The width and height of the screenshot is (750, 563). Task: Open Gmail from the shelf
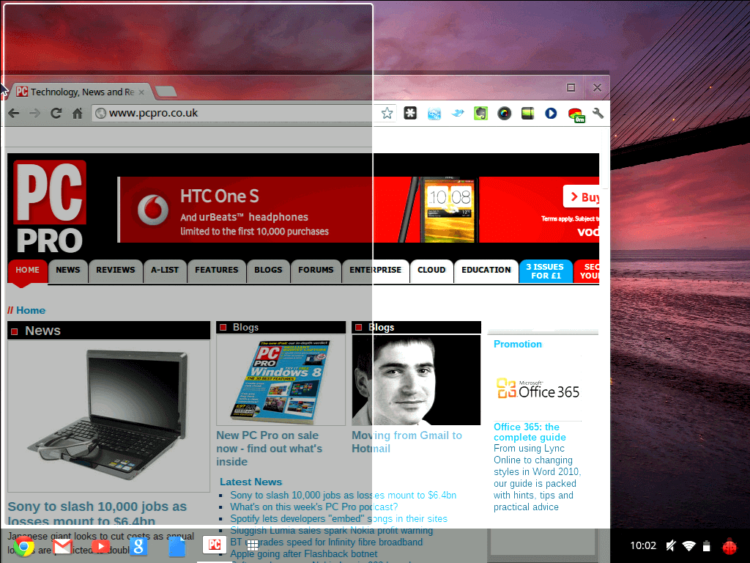tap(63, 546)
